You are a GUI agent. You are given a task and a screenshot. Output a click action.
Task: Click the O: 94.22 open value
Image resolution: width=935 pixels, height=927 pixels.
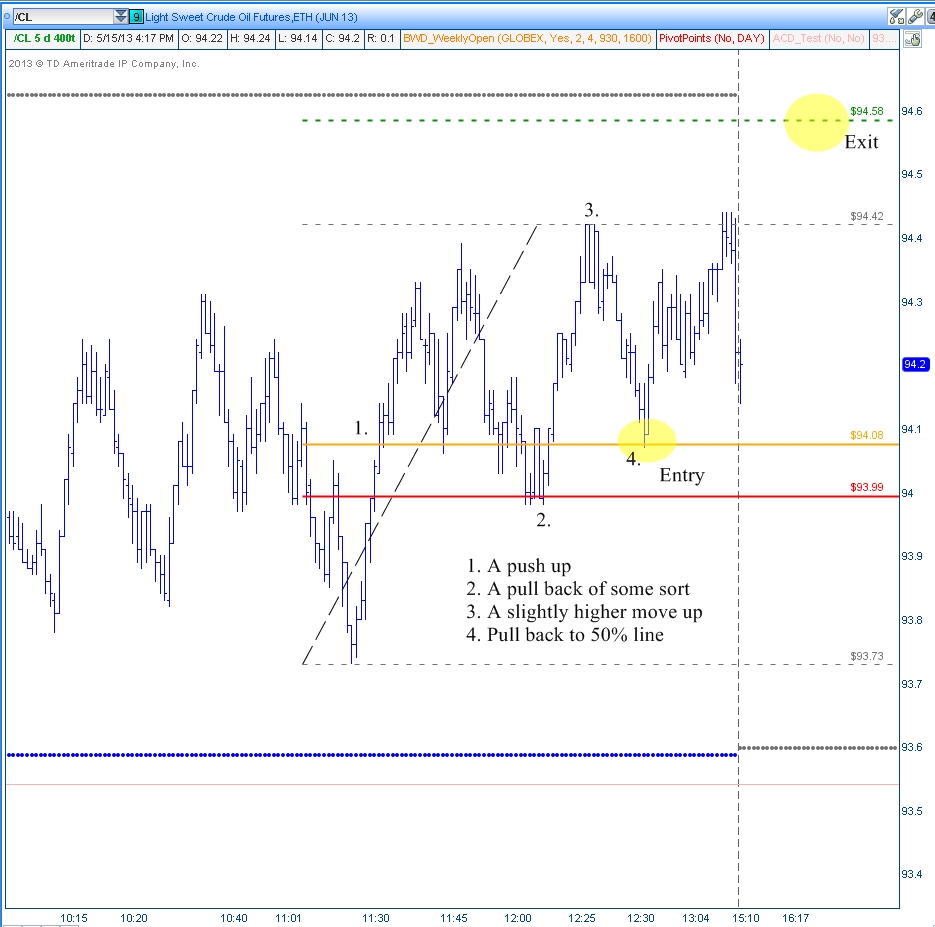tap(202, 38)
